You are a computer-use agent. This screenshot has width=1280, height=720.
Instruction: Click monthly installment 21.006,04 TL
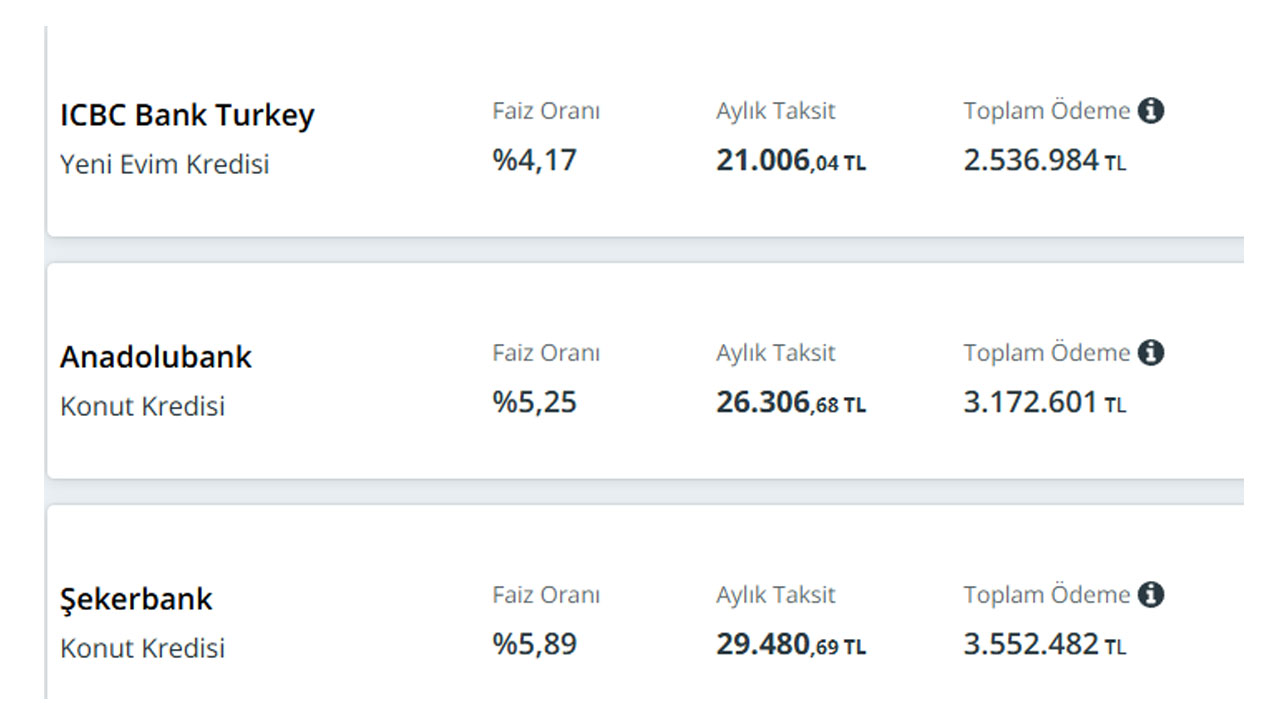(791, 161)
